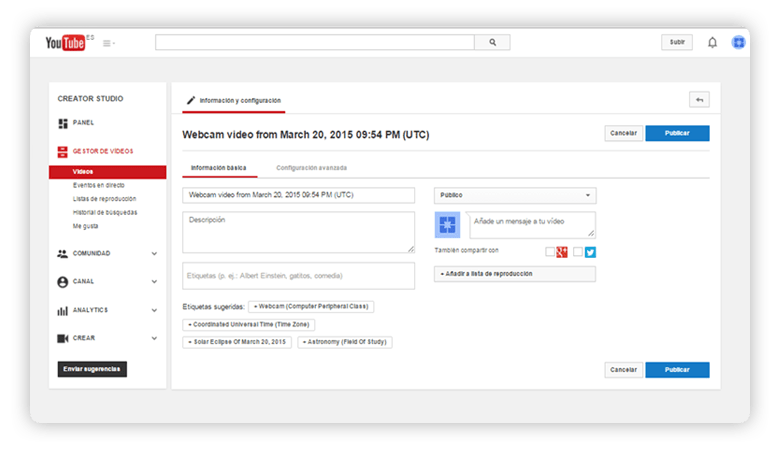The image size is (780, 450).
Task: Add suggested tag Astronomy (Field Of Study)
Action: (x=345, y=342)
